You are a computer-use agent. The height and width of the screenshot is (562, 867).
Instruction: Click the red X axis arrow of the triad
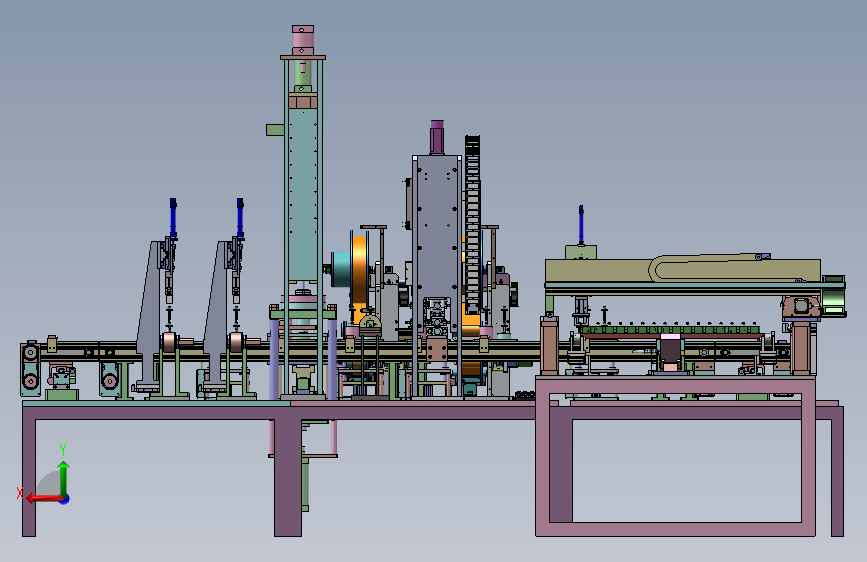coord(44,498)
